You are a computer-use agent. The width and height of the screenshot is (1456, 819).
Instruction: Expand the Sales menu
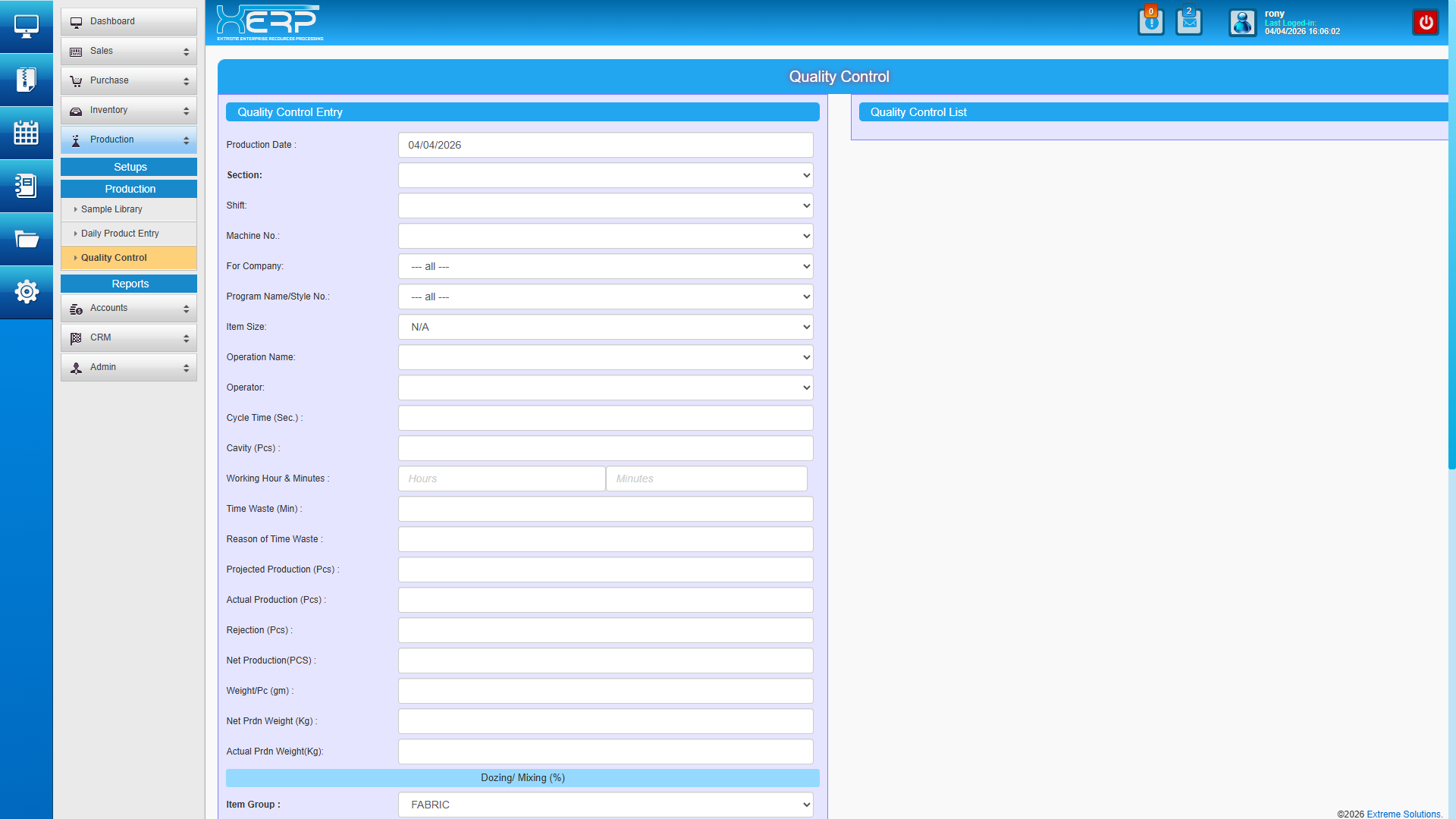tap(129, 51)
